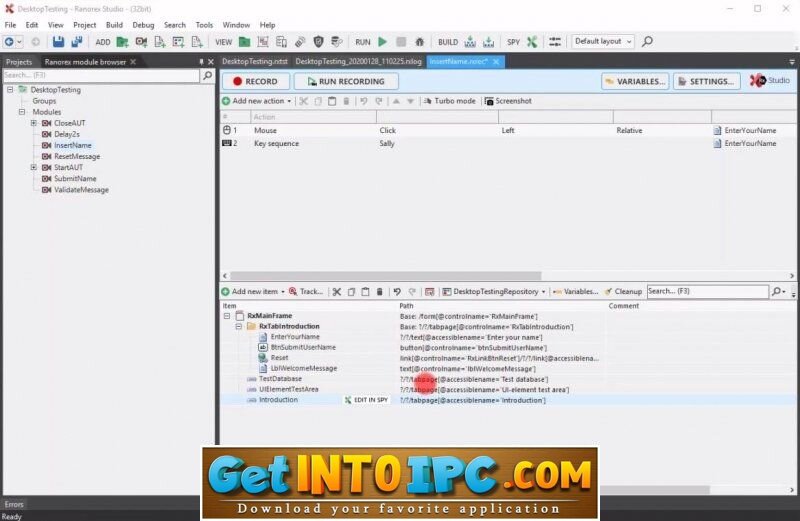
Task: Open the Debug menu
Action: 143,24
